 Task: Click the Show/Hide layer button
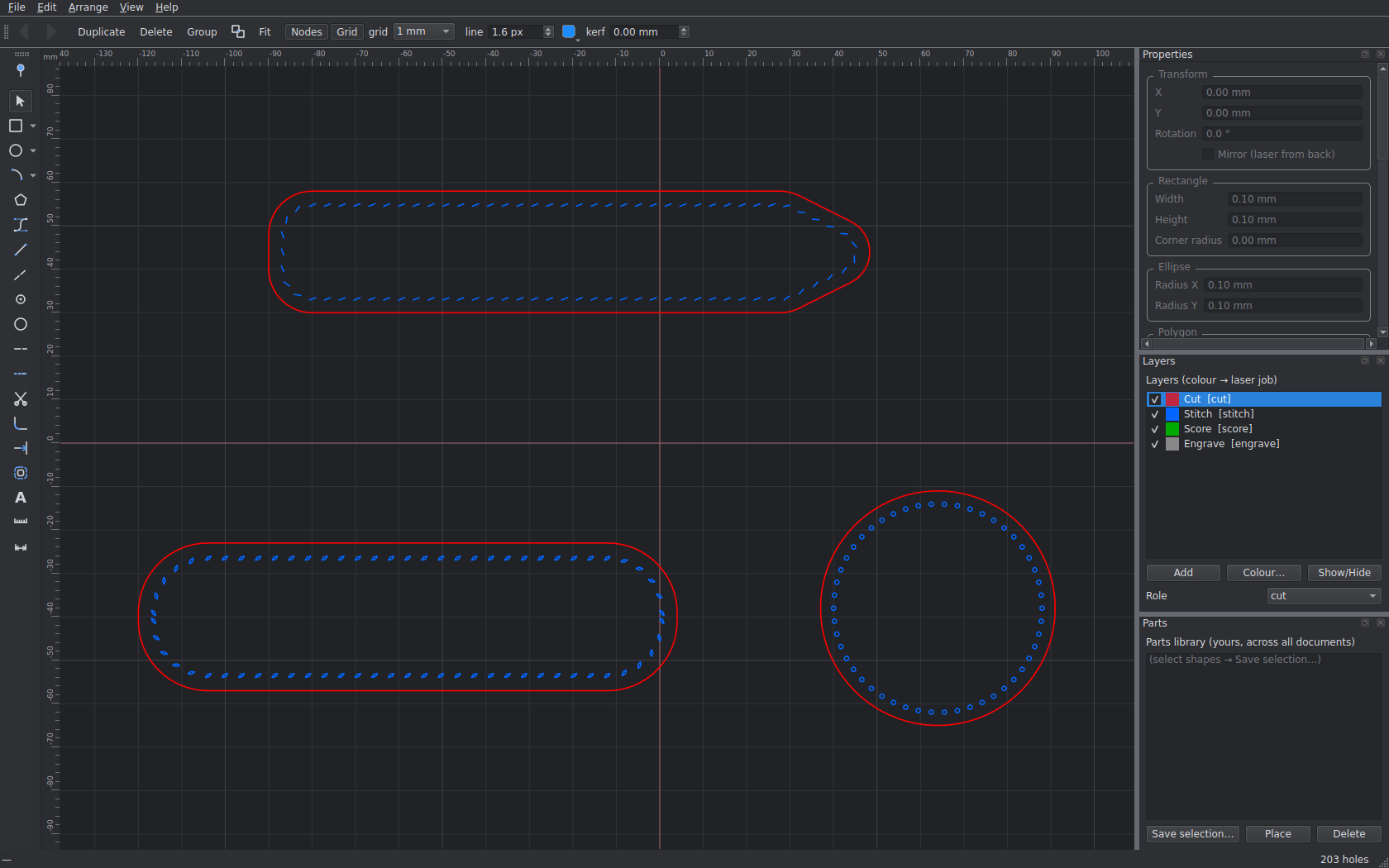point(1344,573)
